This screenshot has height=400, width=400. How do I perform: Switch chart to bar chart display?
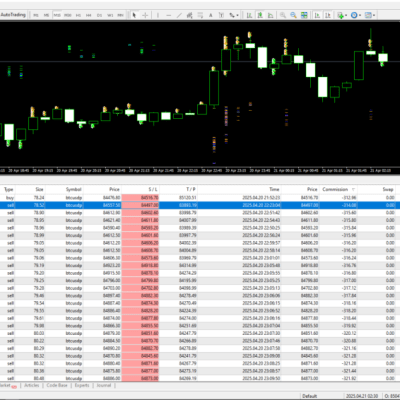pos(249,15)
